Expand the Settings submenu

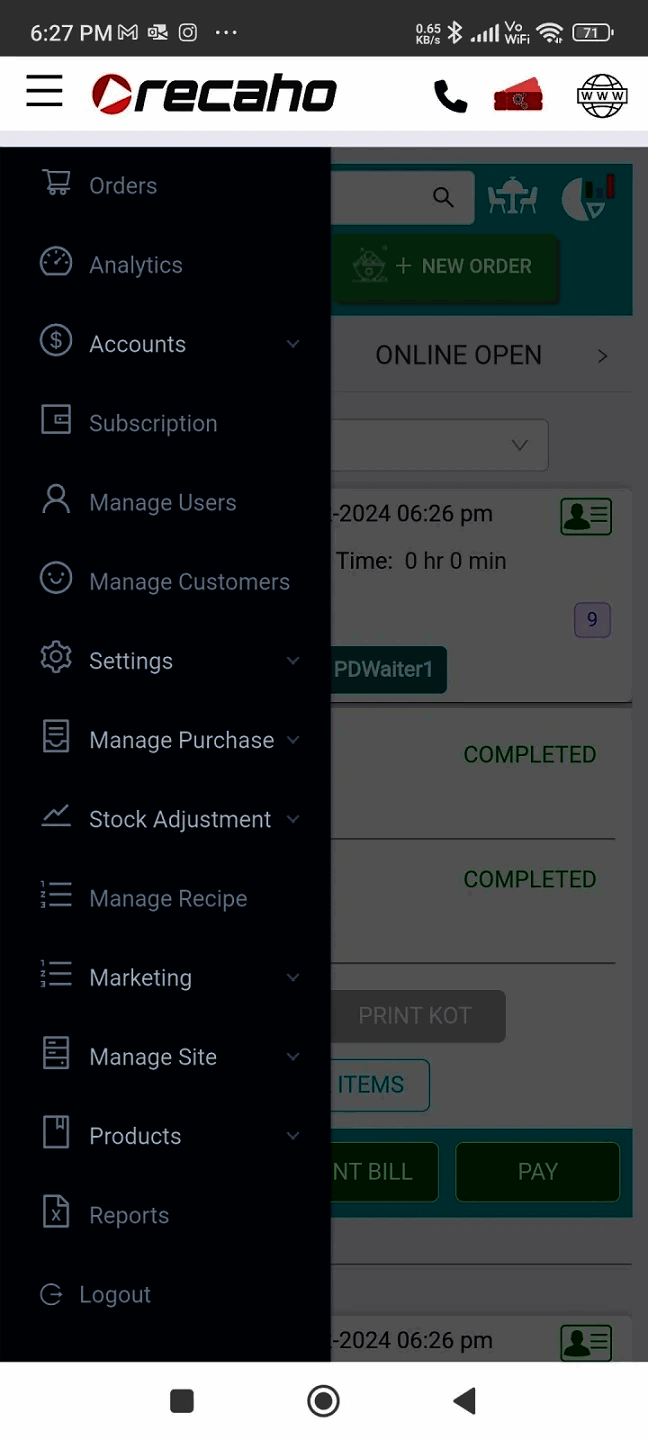click(292, 660)
